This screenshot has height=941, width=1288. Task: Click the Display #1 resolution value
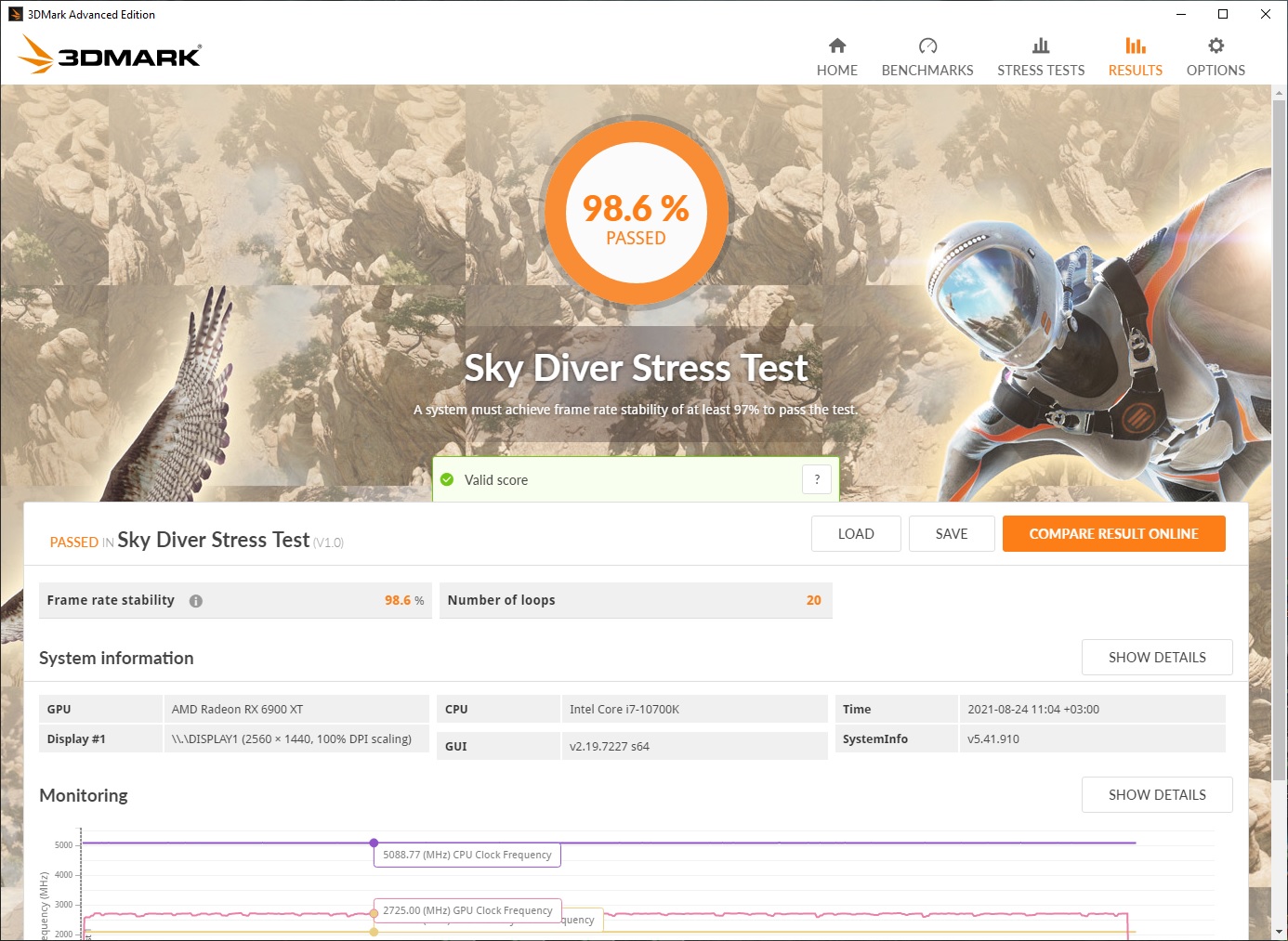tap(292, 739)
